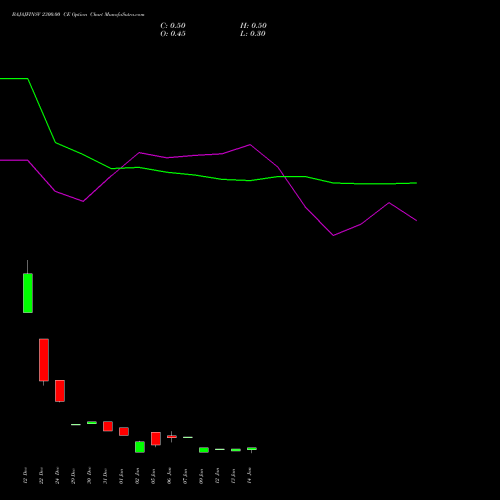This screenshot has height=500, width=500.
Task: Select the red candle above 24 Dec
Action: (x=60, y=391)
